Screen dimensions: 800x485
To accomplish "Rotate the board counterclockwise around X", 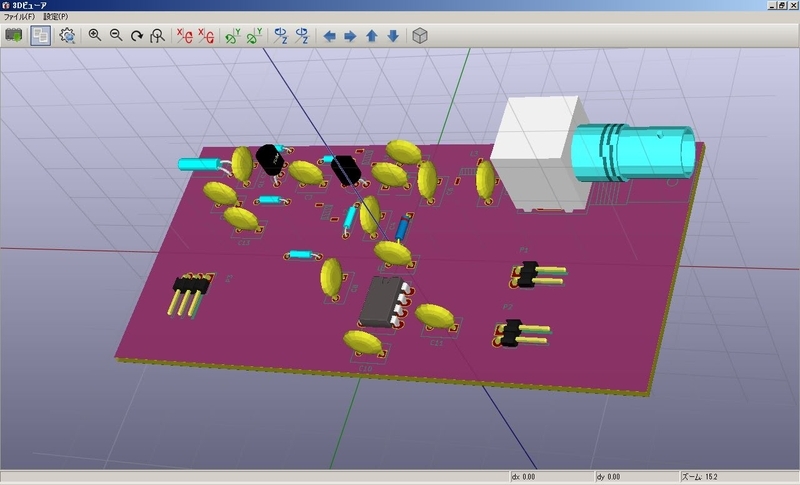I will (206, 36).
